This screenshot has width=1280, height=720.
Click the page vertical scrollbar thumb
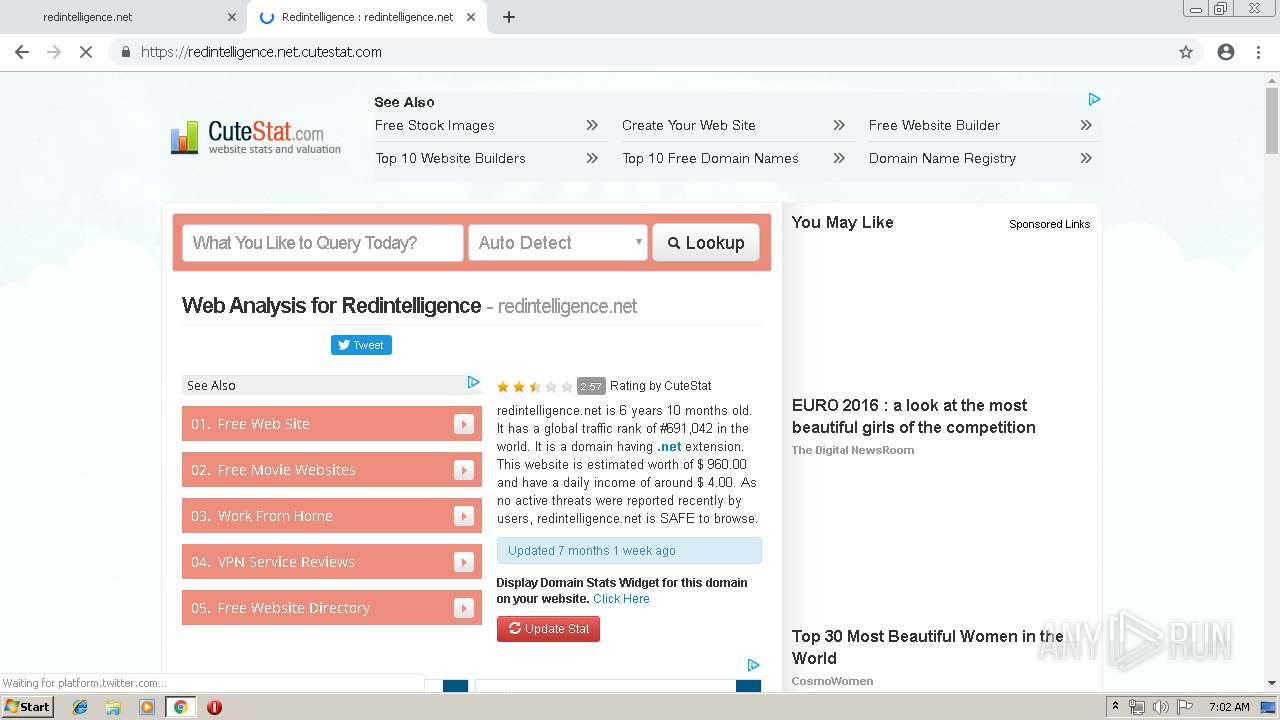pyautogui.click(x=1272, y=121)
